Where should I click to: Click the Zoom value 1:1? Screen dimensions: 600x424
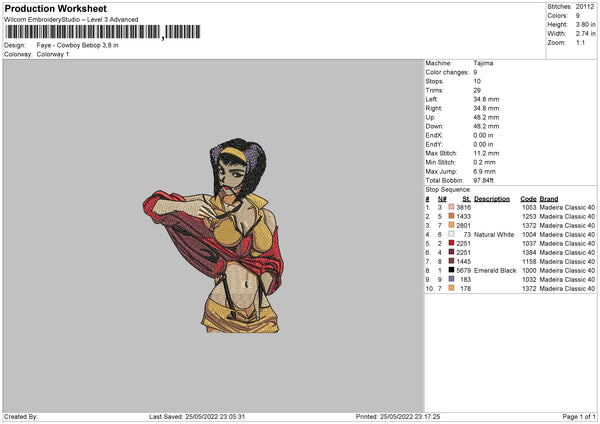[580, 43]
